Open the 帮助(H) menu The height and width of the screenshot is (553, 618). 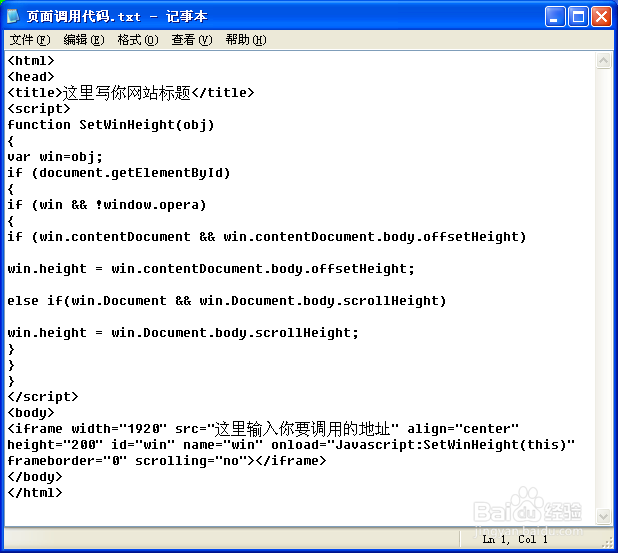tap(246, 40)
